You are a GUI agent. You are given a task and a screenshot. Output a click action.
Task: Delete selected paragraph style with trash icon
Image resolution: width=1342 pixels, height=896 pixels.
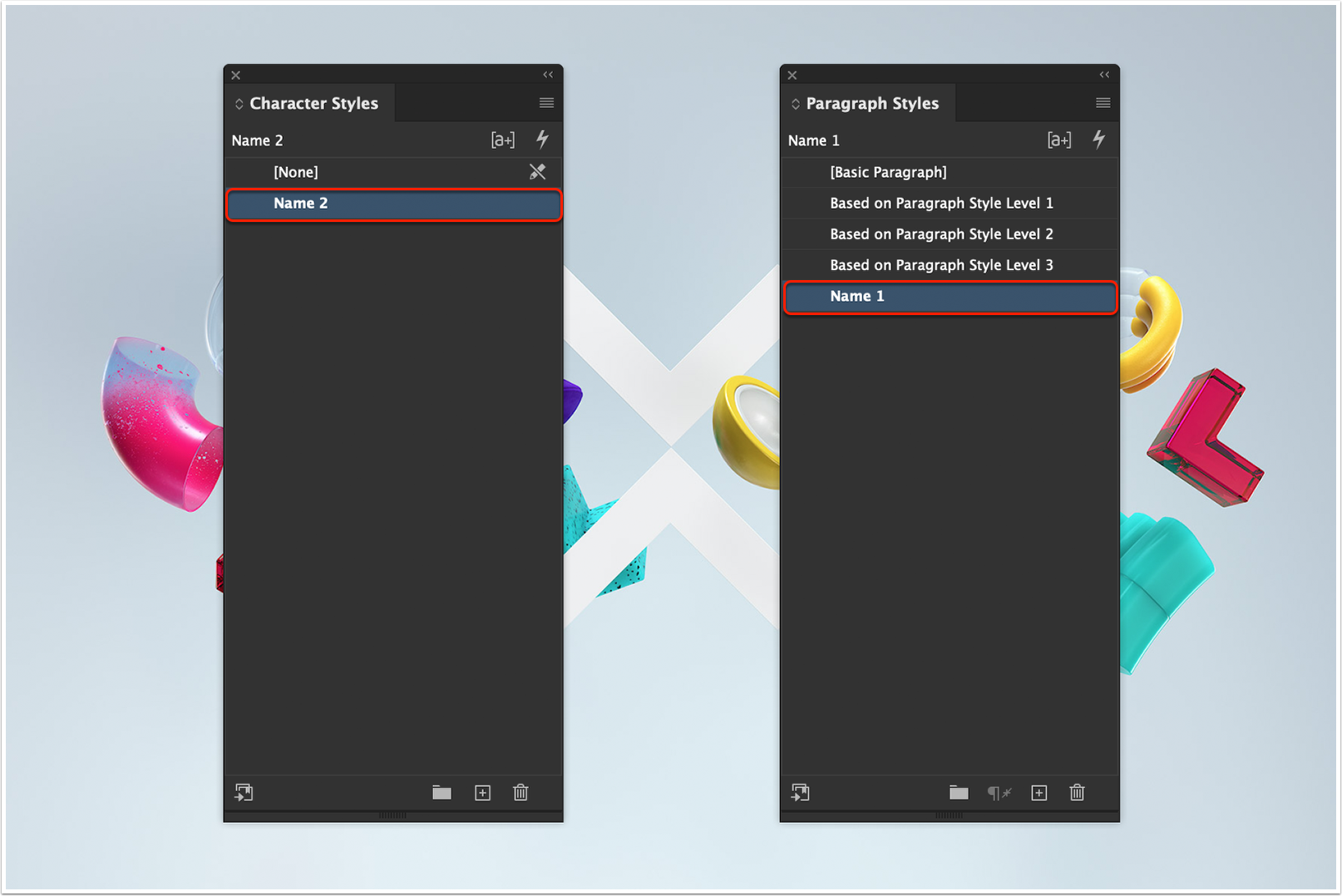pos(1078,793)
